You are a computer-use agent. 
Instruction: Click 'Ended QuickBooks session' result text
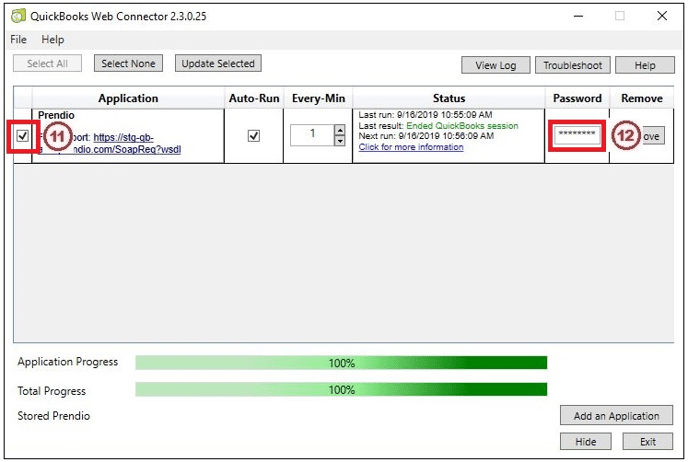point(462,126)
